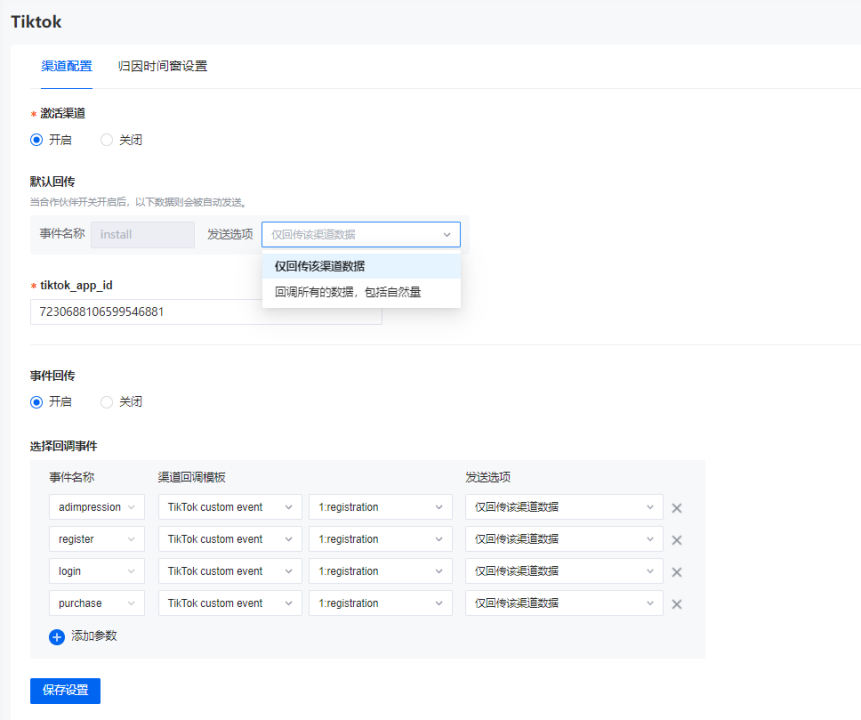Open 发送选项 dropdown in adimpression row

click(x=564, y=507)
